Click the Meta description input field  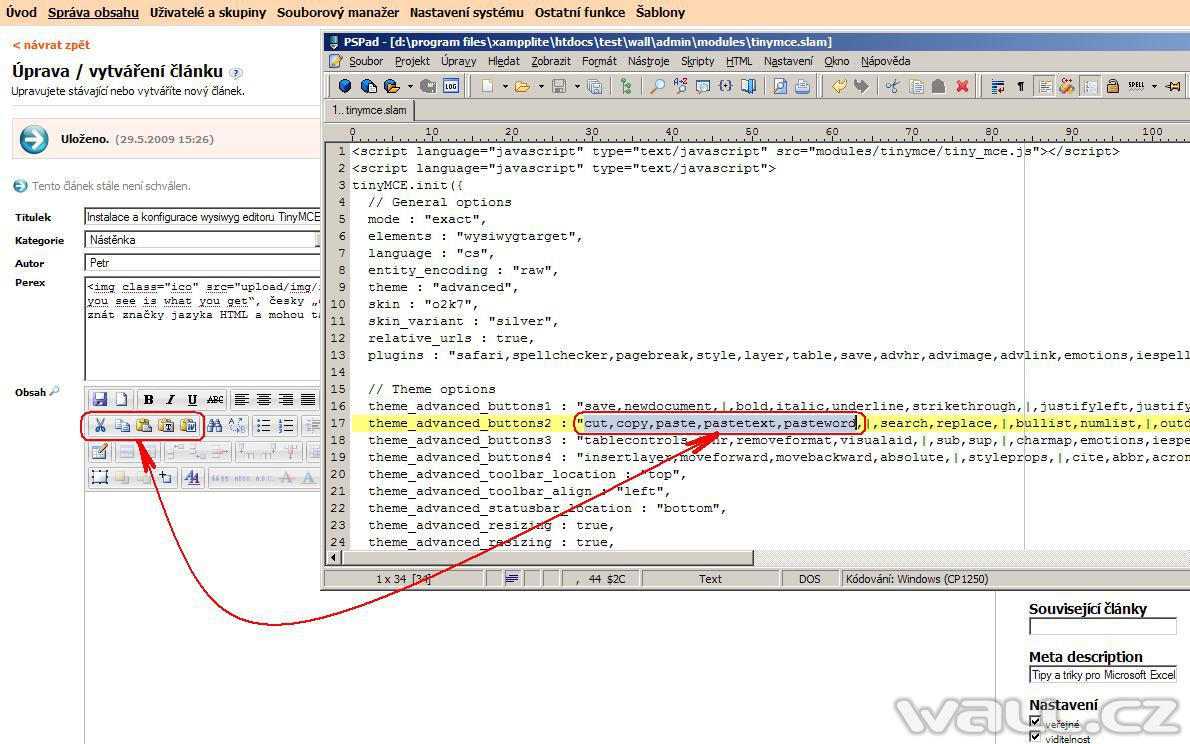pos(1103,675)
